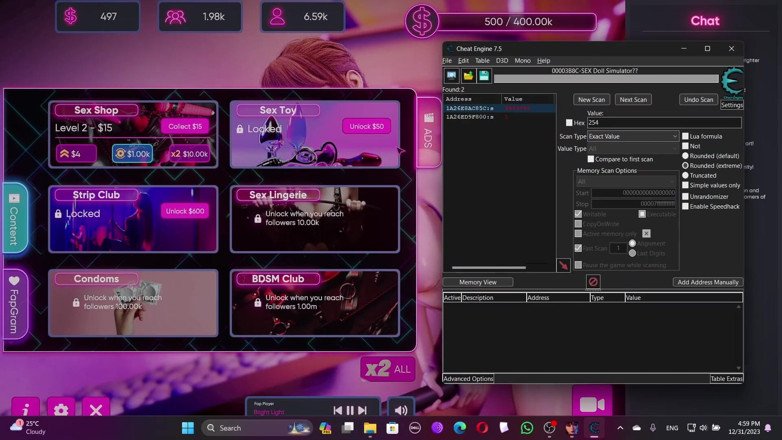The image size is (782, 440).
Task: Open the Windows Start menu
Action: tap(188, 428)
